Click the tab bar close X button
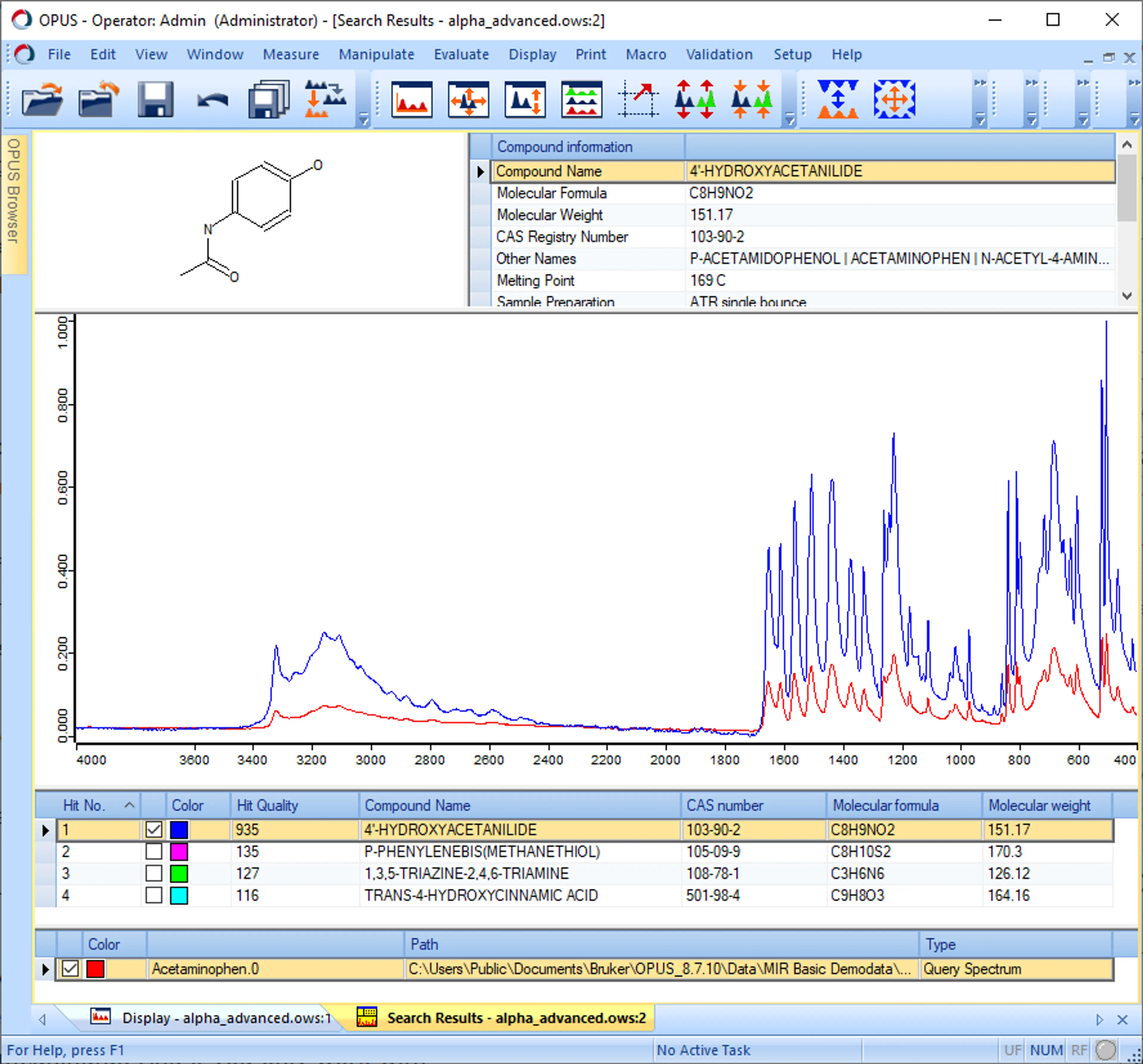The width and height of the screenshot is (1143, 1064). (1122, 1019)
